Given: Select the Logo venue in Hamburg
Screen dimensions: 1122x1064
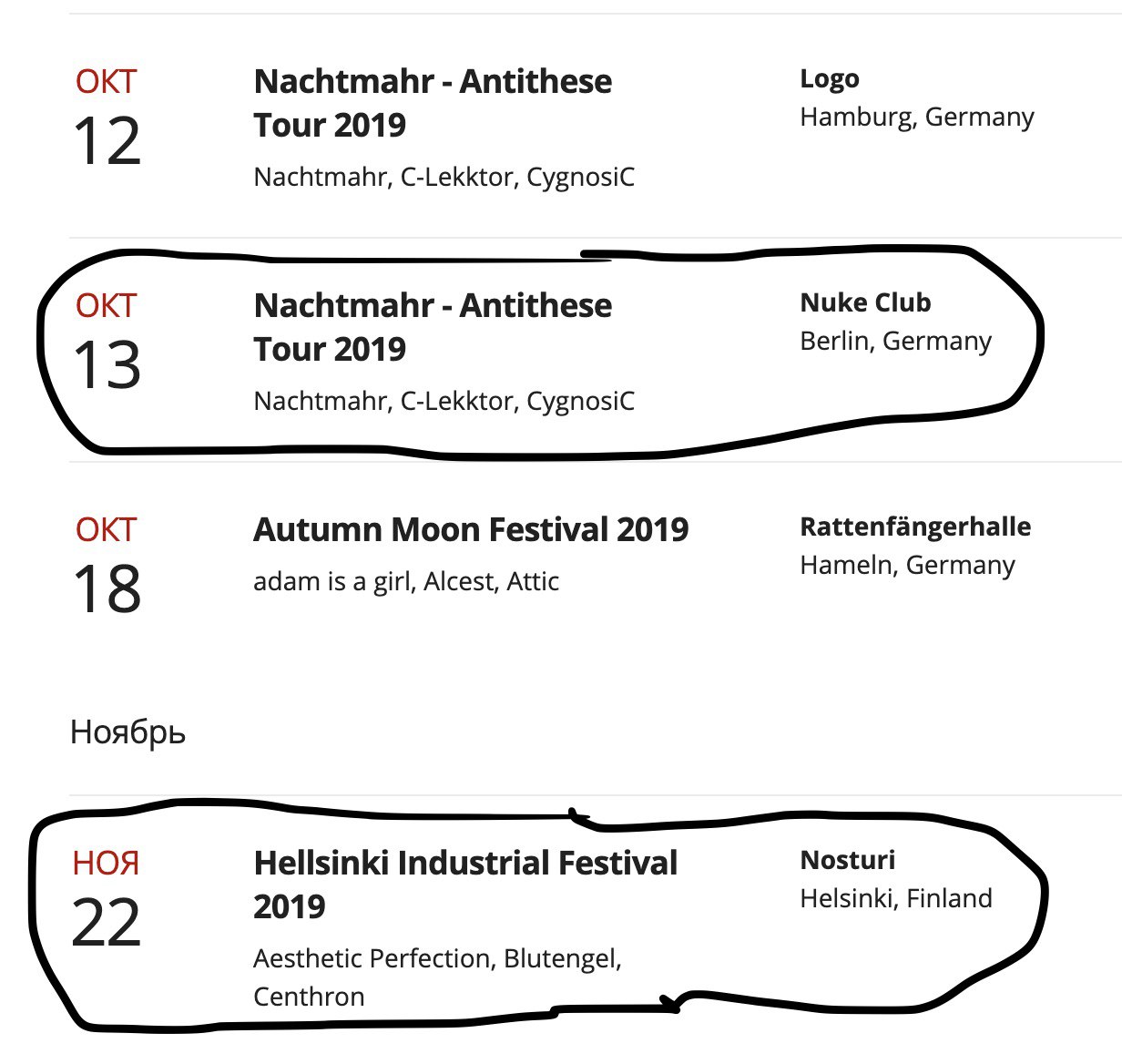Looking at the screenshot, I should [830, 79].
